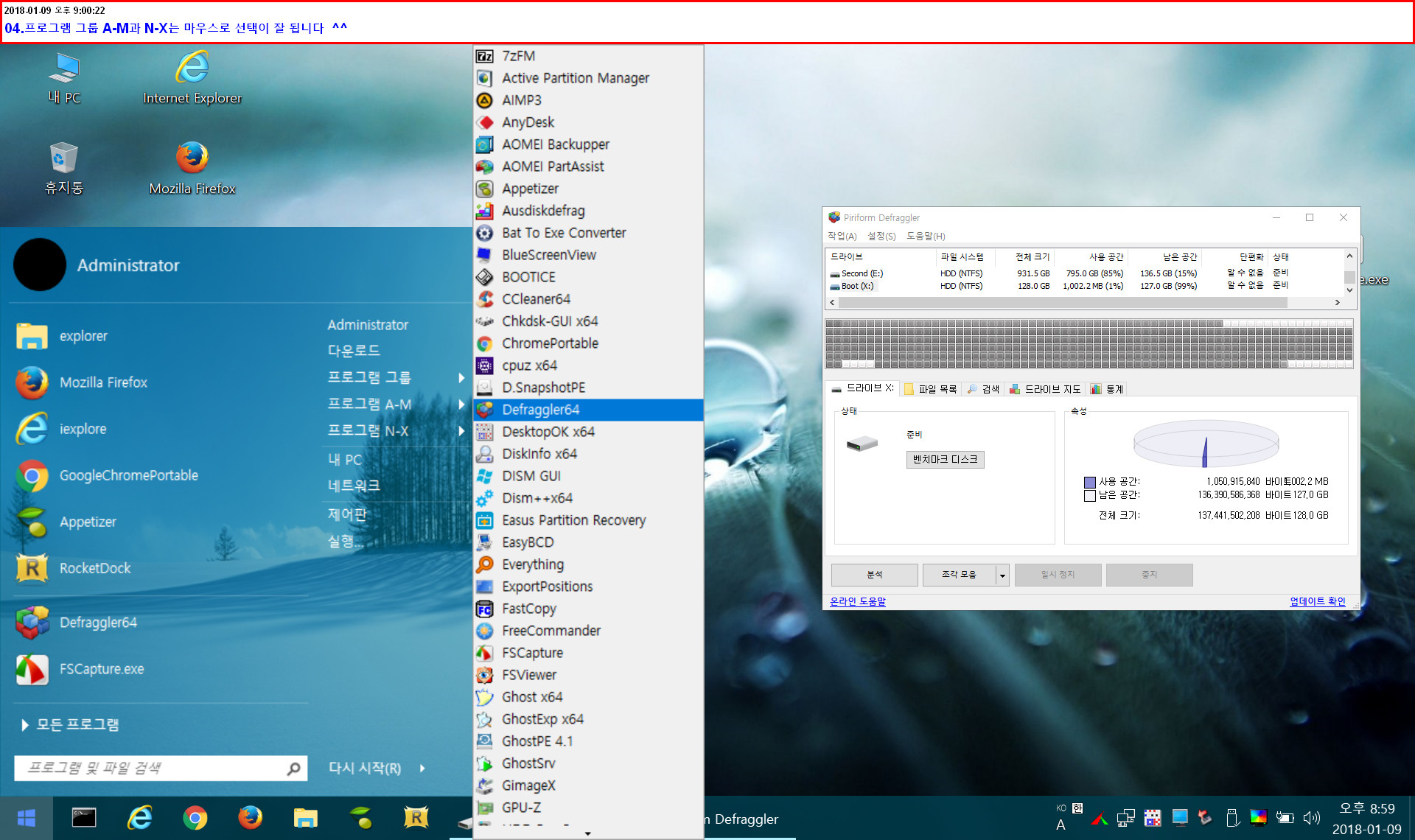Switch to 드라이브 지도 tab
Screen dimensions: 1415x840
(x=1045, y=389)
